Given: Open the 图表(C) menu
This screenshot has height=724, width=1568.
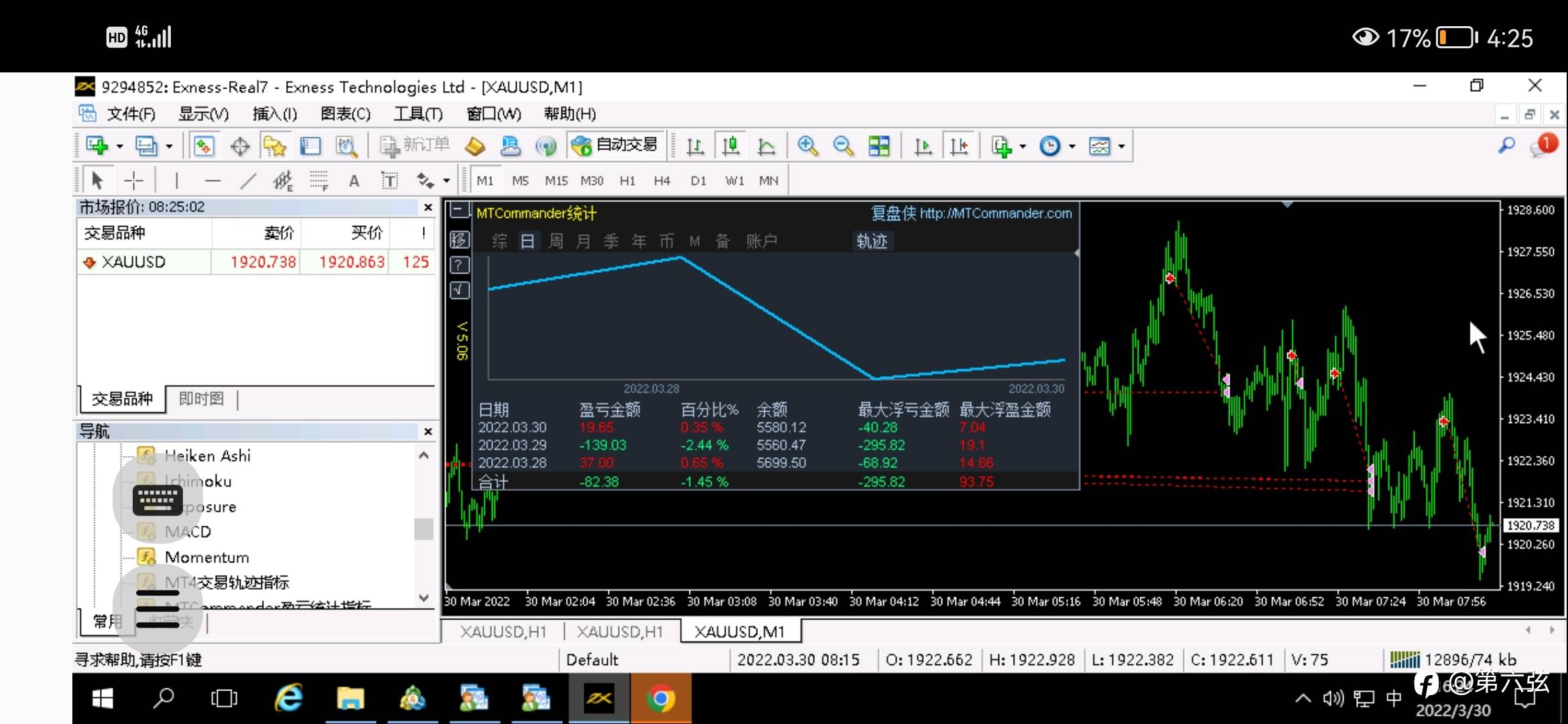Looking at the screenshot, I should click(345, 114).
